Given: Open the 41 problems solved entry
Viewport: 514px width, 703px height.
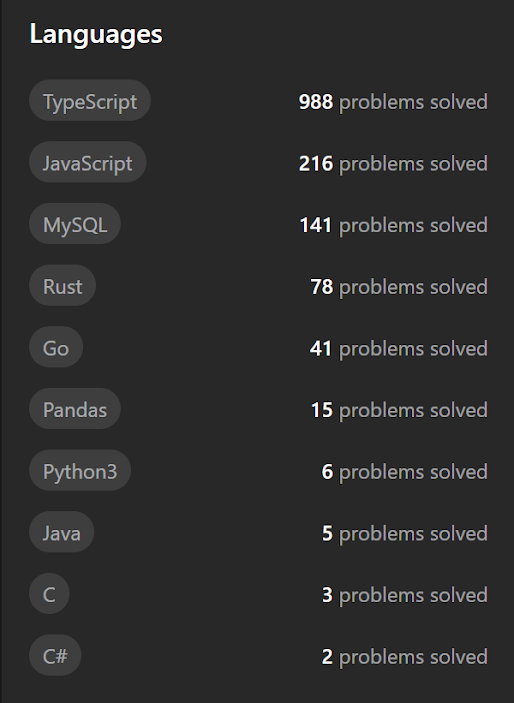Looking at the screenshot, I should [399, 348].
